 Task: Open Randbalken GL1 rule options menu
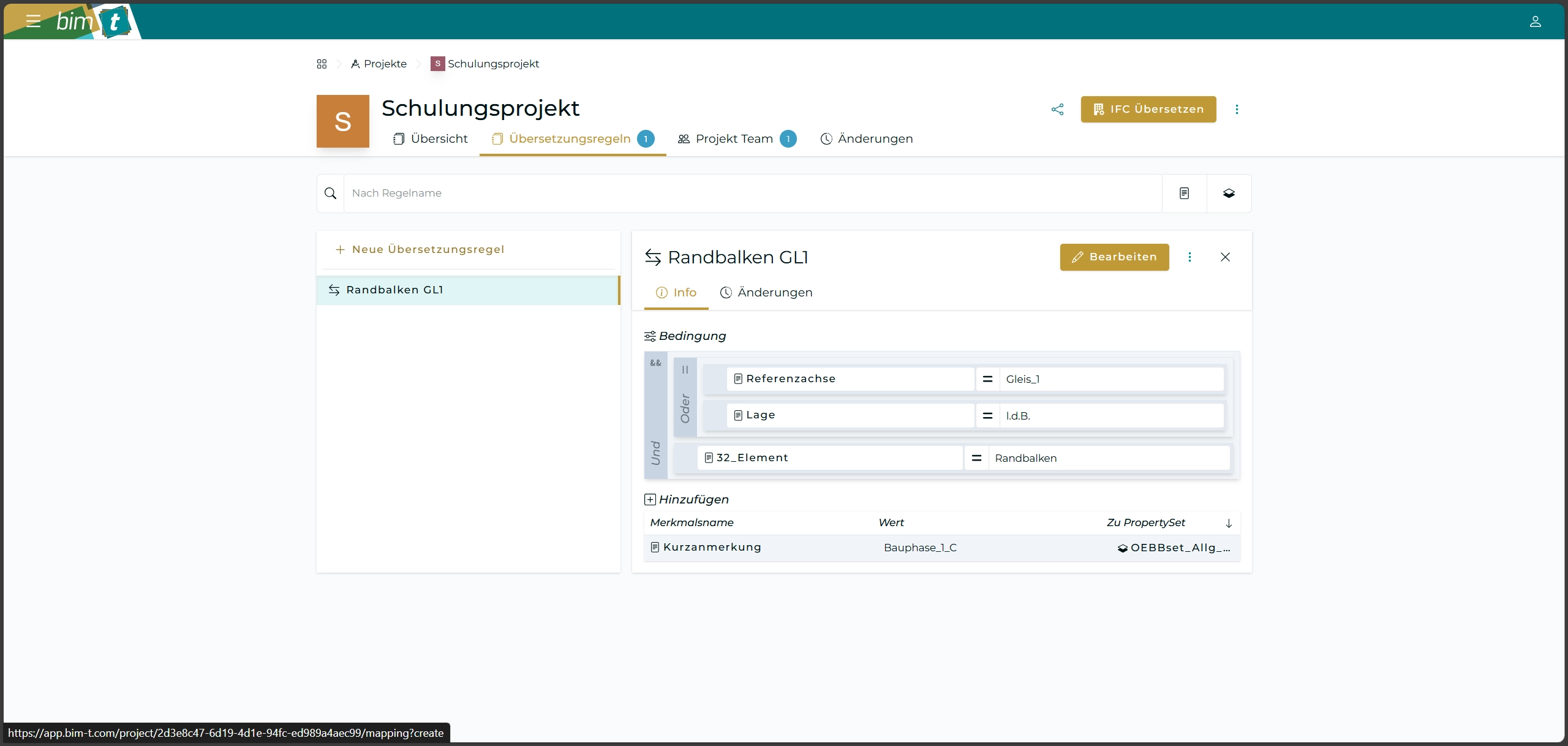1189,257
